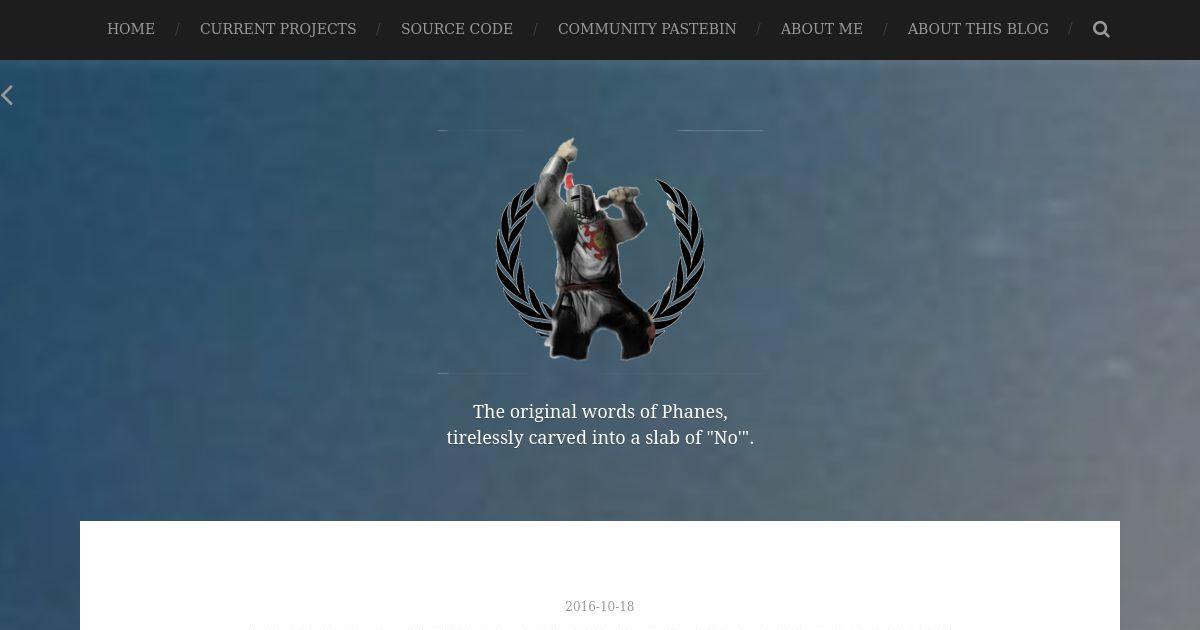The height and width of the screenshot is (630, 1200).
Task: Navigate to ABOUT THIS BLOG
Action: tap(978, 29)
